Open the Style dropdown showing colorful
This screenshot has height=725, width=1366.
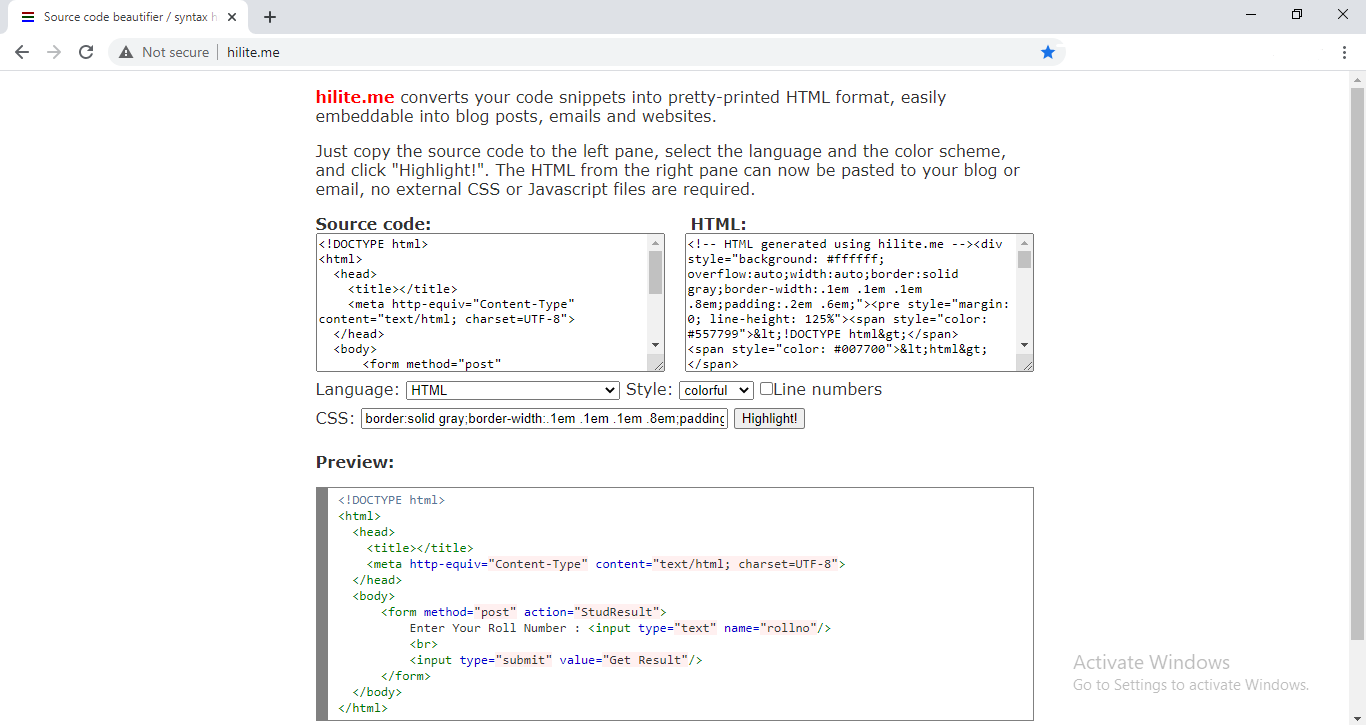716,390
